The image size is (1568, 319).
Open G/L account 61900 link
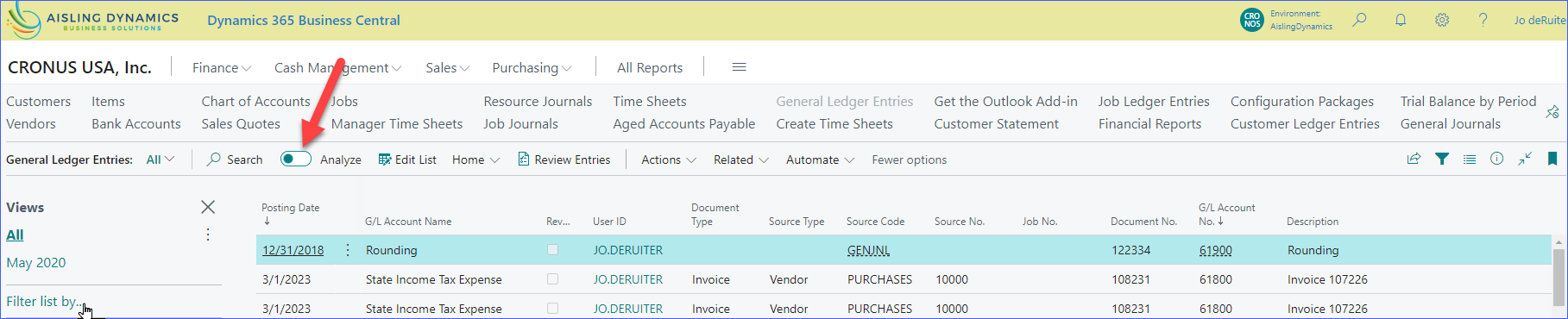tap(1216, 250)
